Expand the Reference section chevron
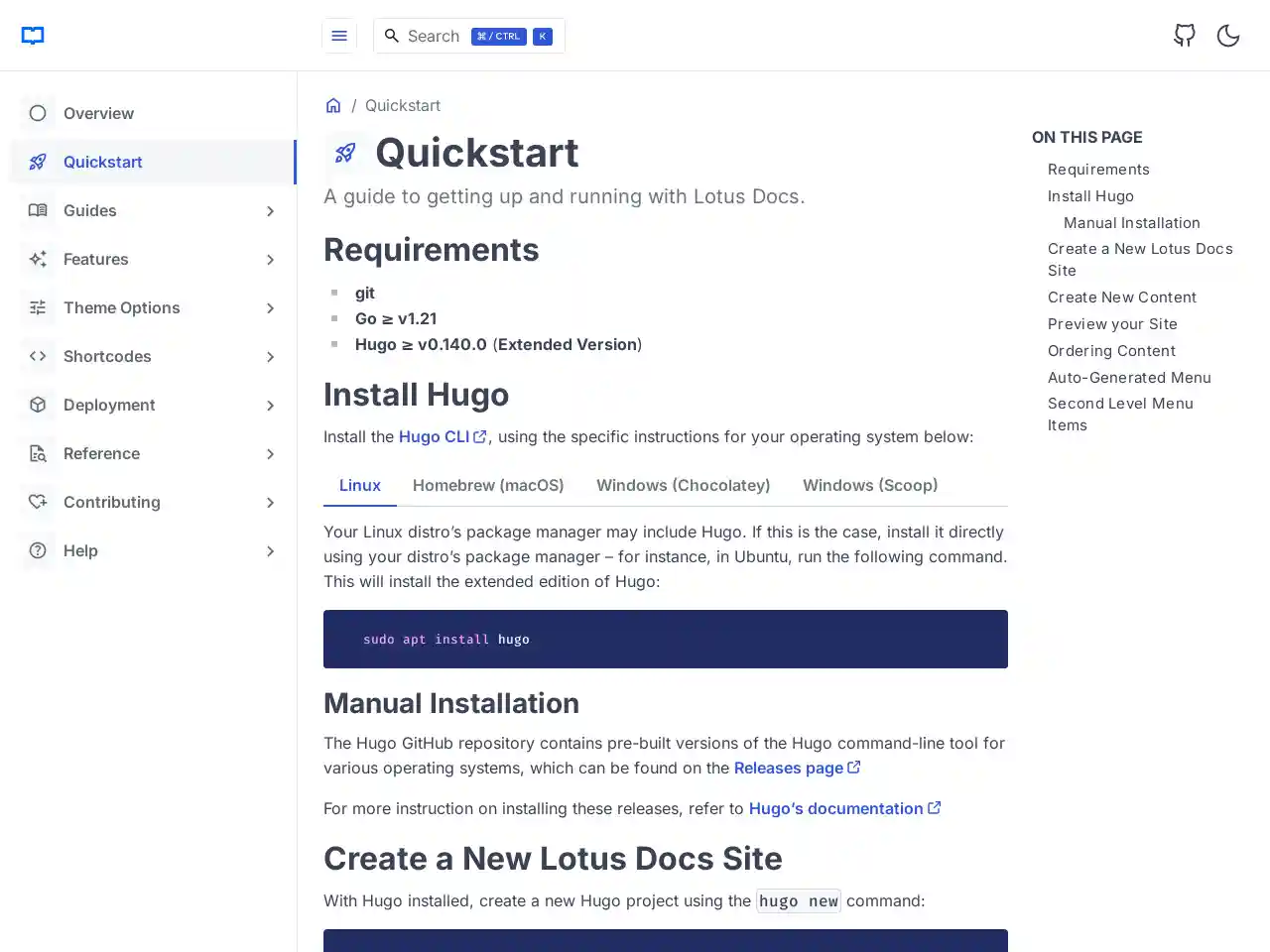 click(270, 453)
